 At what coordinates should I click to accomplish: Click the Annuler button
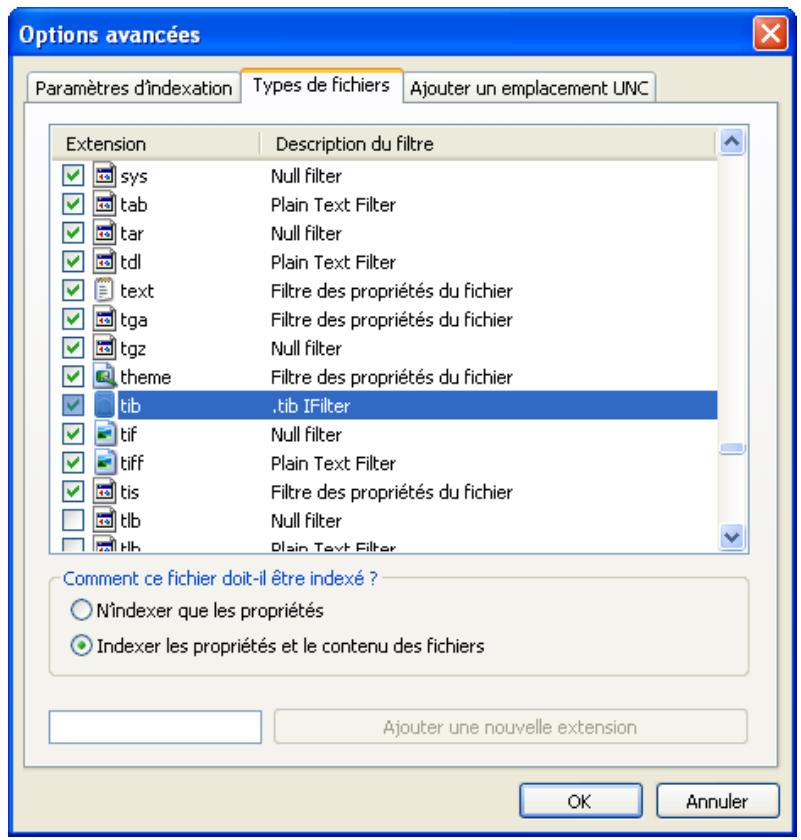coord(717,801)
